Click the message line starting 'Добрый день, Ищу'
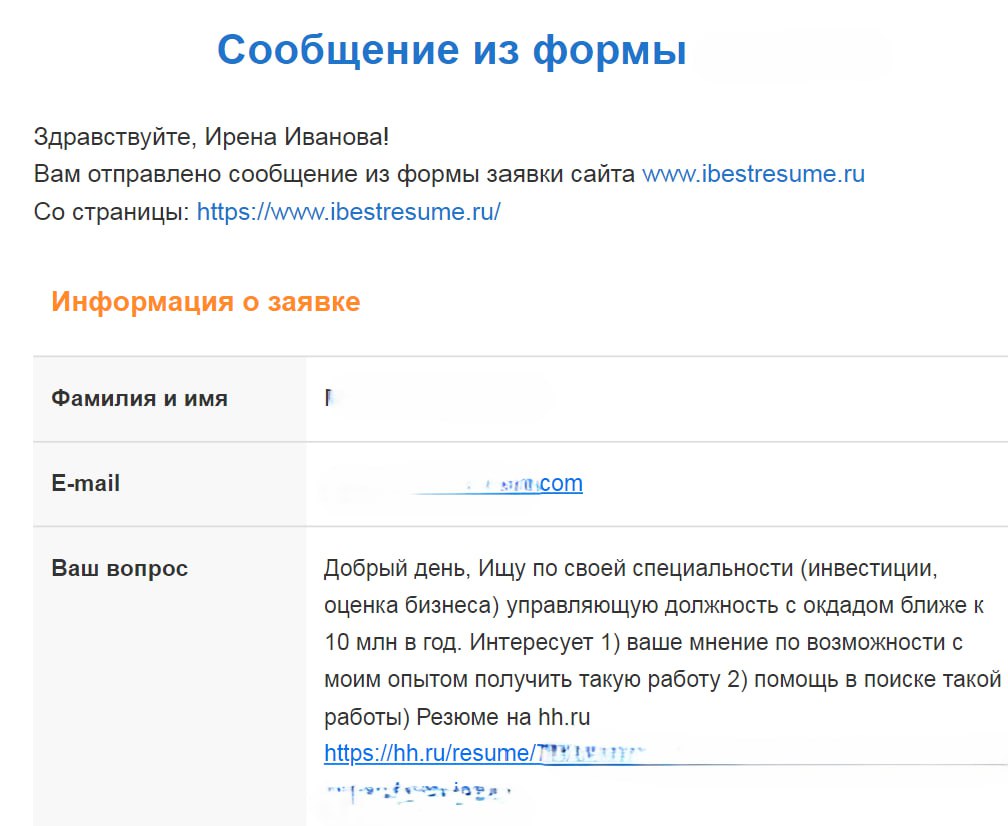This screenshot has width=1008, height=826. (631, 568)
